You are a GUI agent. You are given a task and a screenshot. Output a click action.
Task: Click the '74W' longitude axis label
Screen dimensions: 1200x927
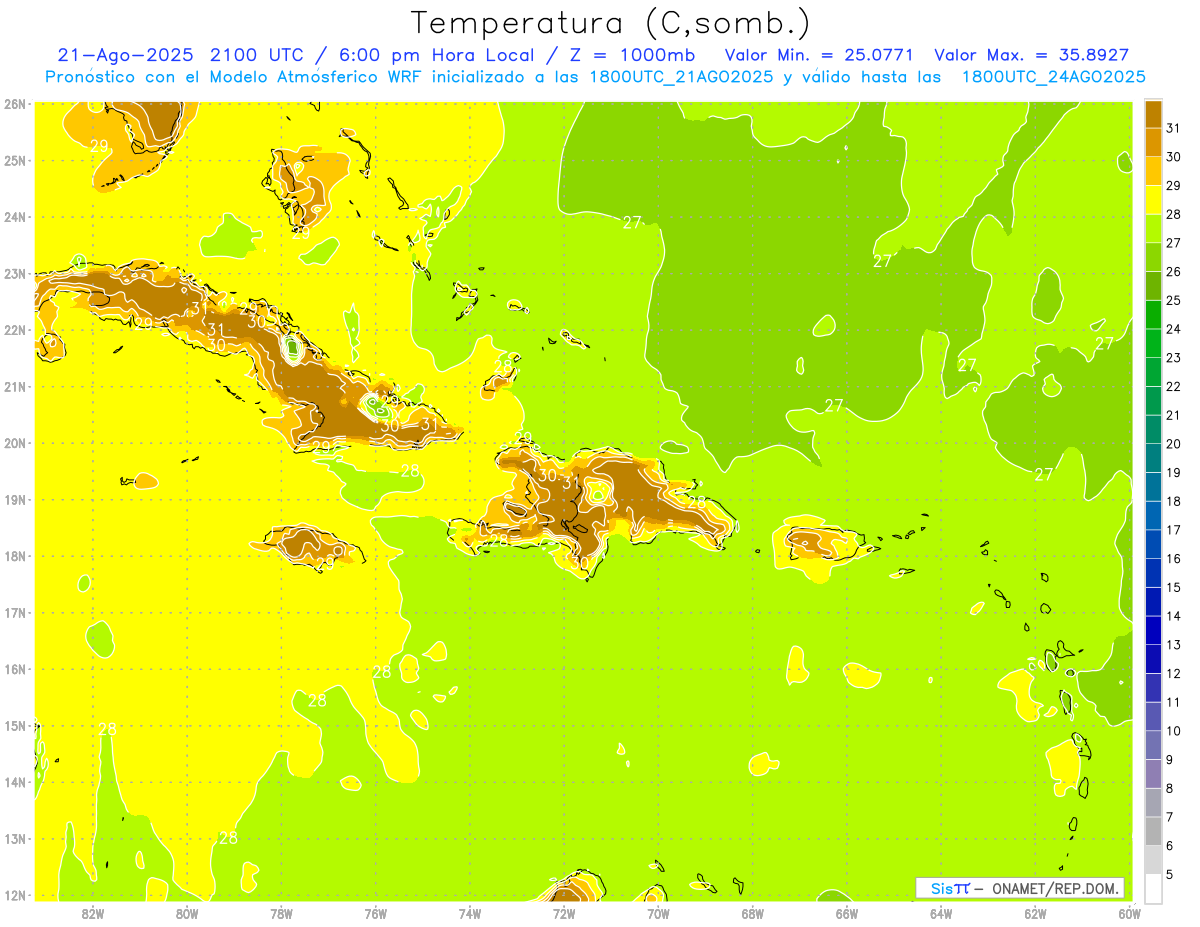[469, 913]
